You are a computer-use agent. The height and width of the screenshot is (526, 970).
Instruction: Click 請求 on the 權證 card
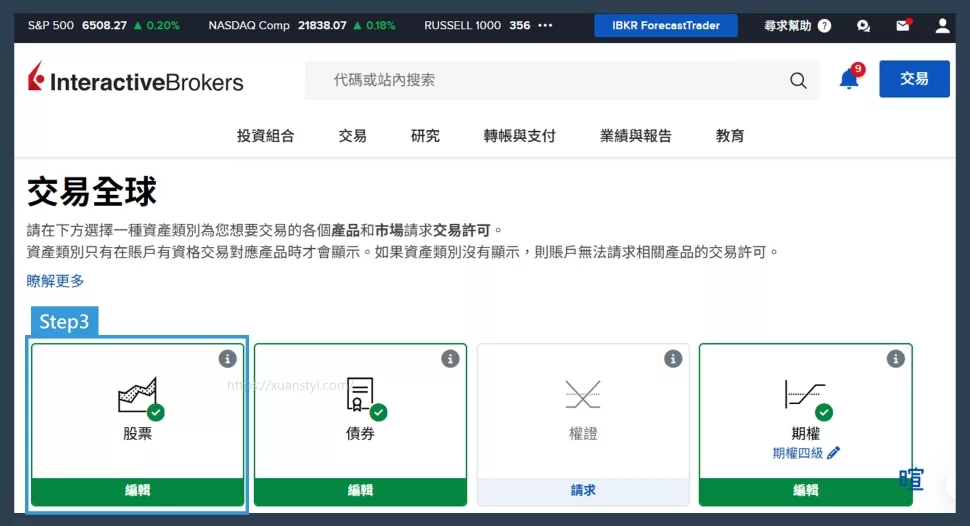(x=583, y=491)
